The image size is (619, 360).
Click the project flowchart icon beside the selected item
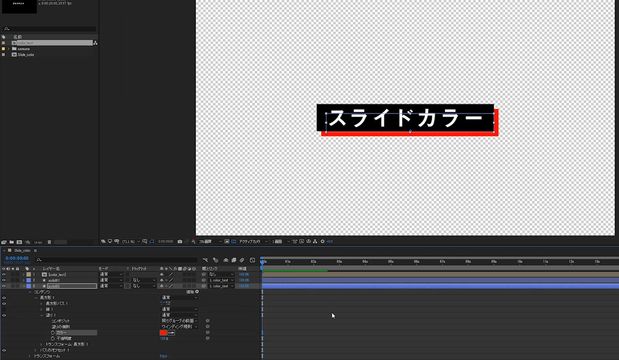(95, 43)
